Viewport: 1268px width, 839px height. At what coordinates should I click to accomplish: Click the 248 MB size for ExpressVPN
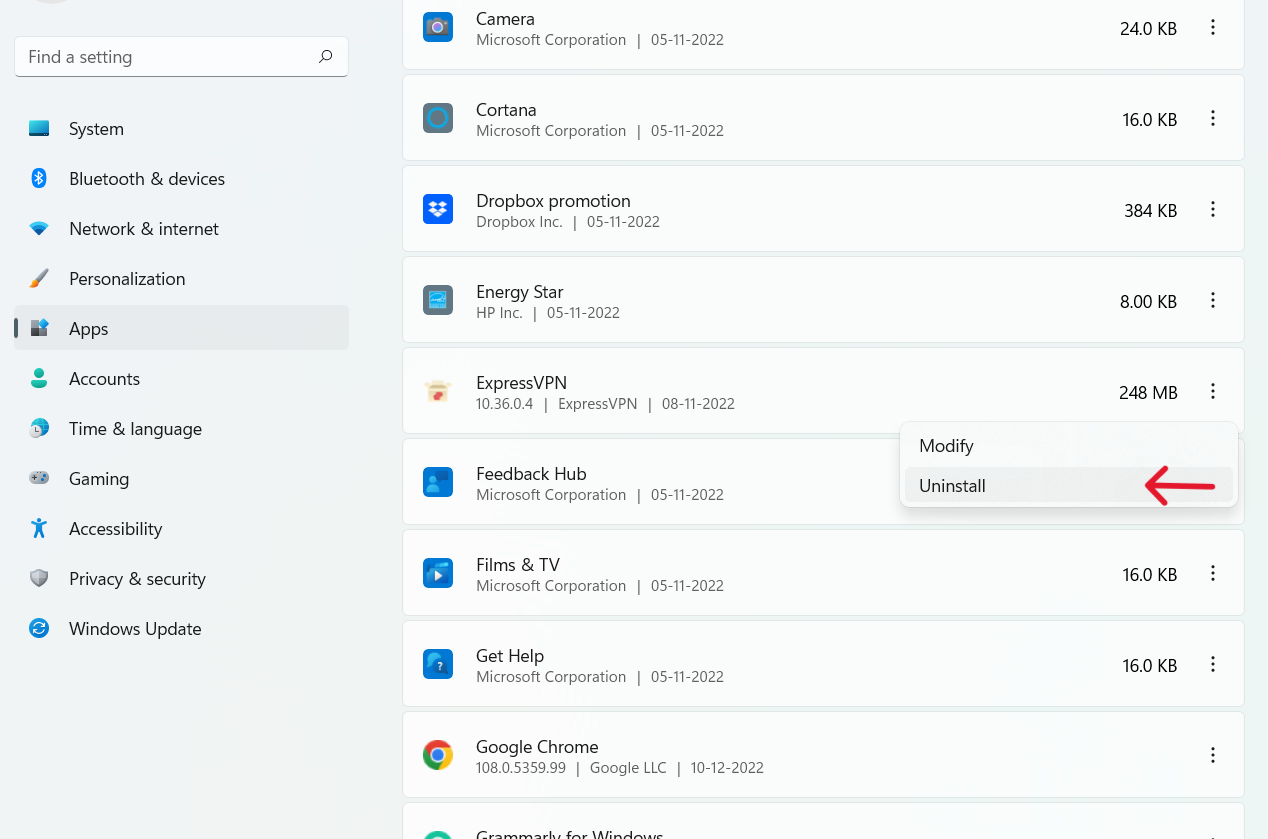[x=1148, y=393]
